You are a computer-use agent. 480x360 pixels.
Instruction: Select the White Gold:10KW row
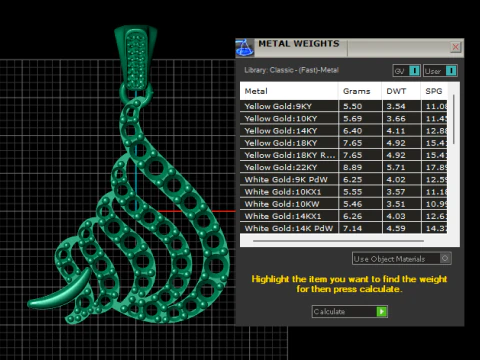coord(343,204)
